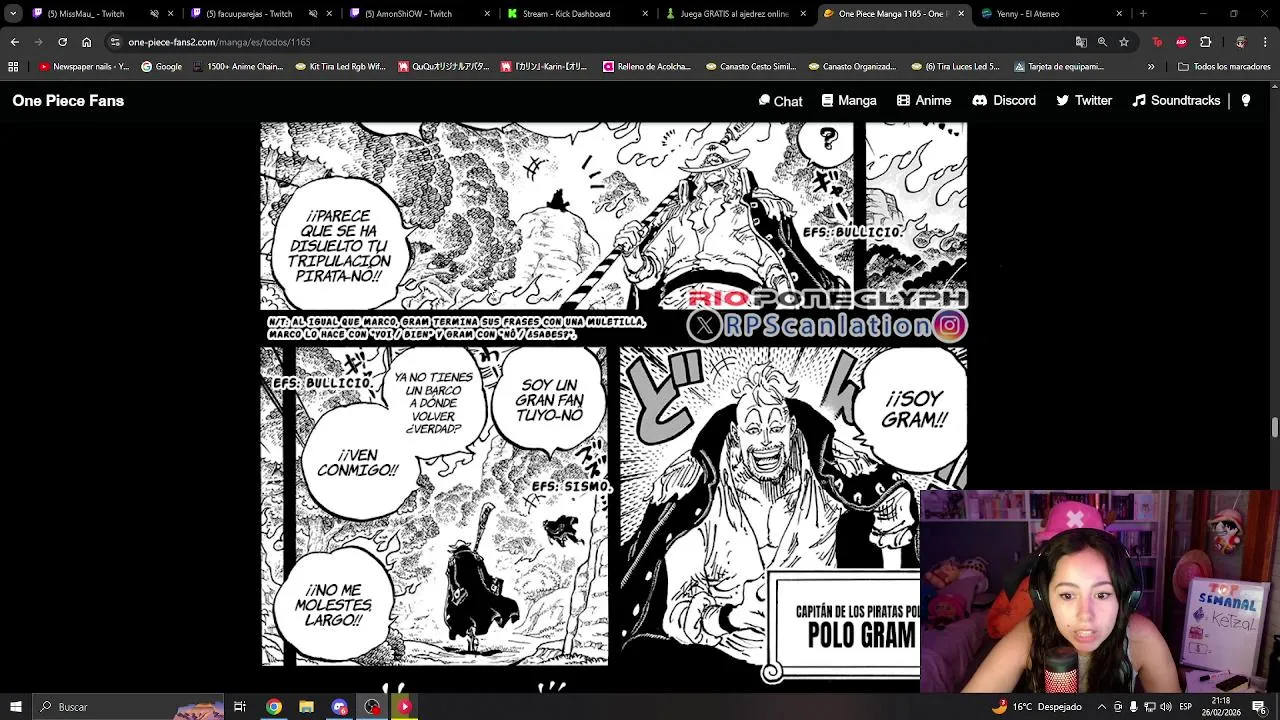
Task: Reload the current page
Action: 62,42
